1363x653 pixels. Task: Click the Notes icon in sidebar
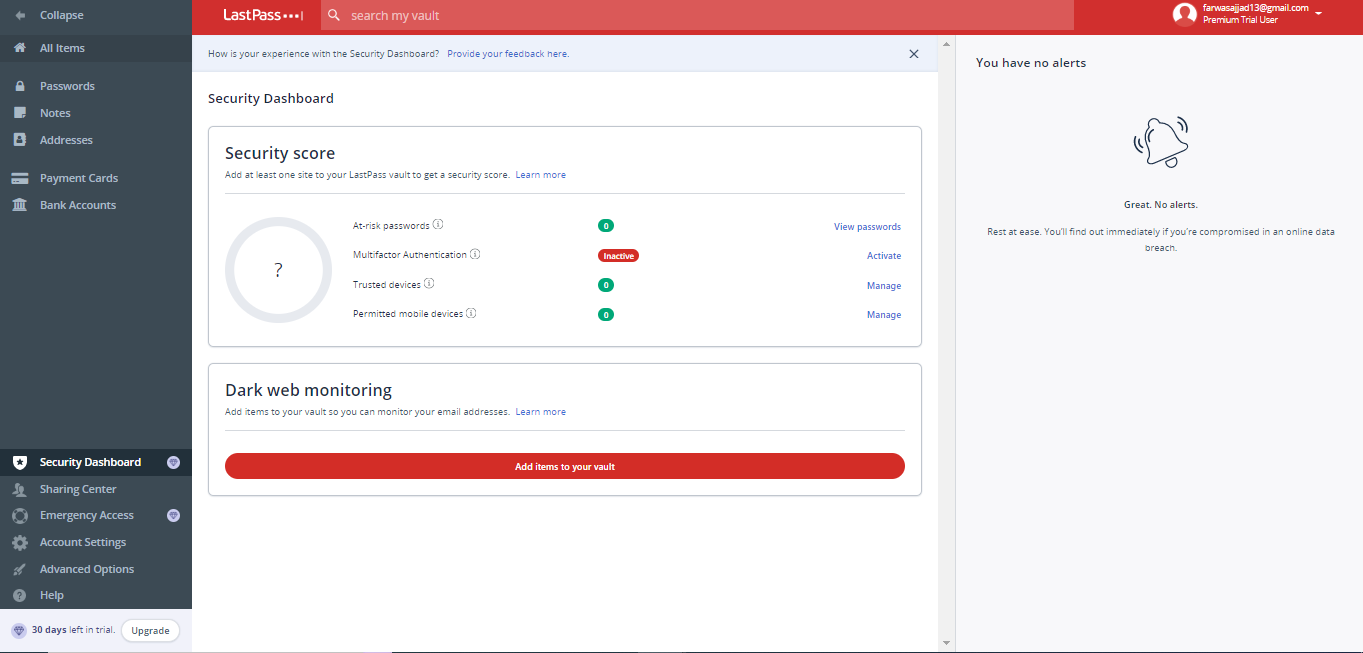coord(20,113)
